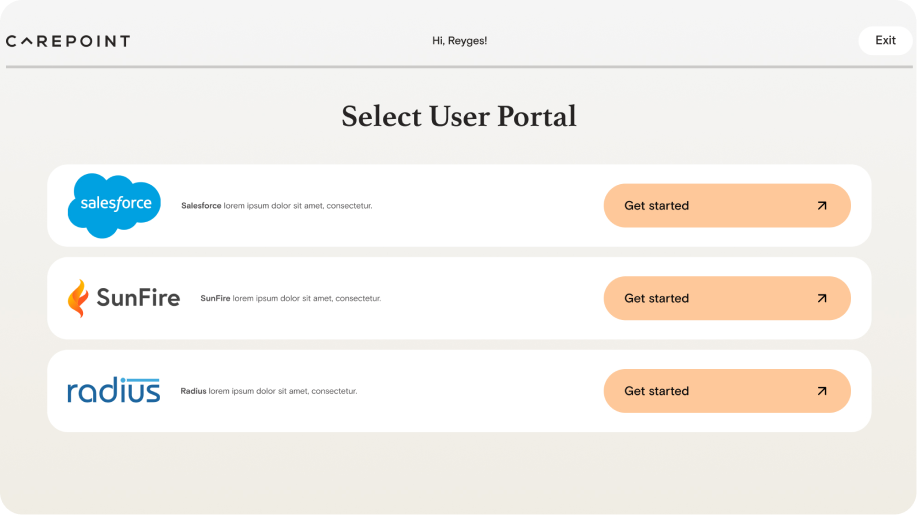
Task: Click the arrow icon in Radius's button
Action: 822,391
